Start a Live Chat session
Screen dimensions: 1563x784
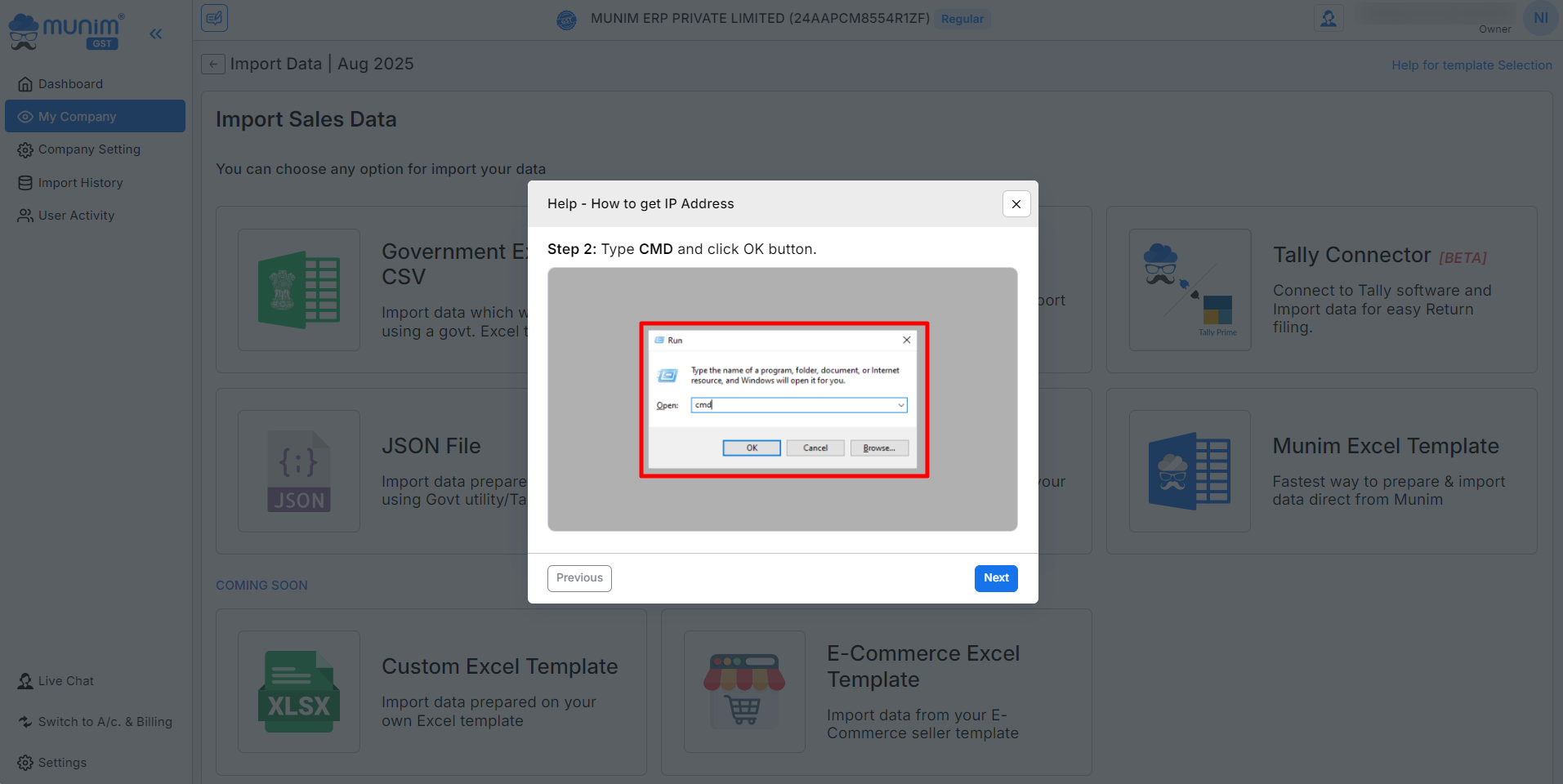[x=65, y=681]
